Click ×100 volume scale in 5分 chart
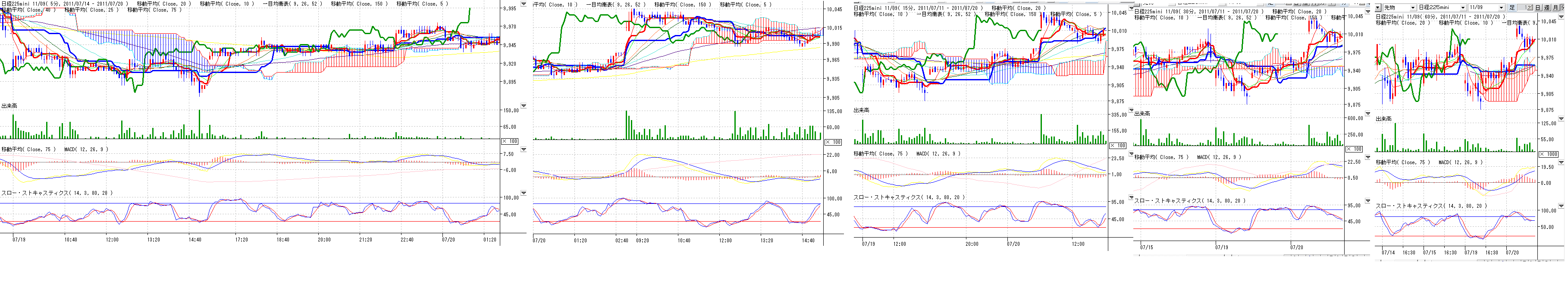 (509, 141)
